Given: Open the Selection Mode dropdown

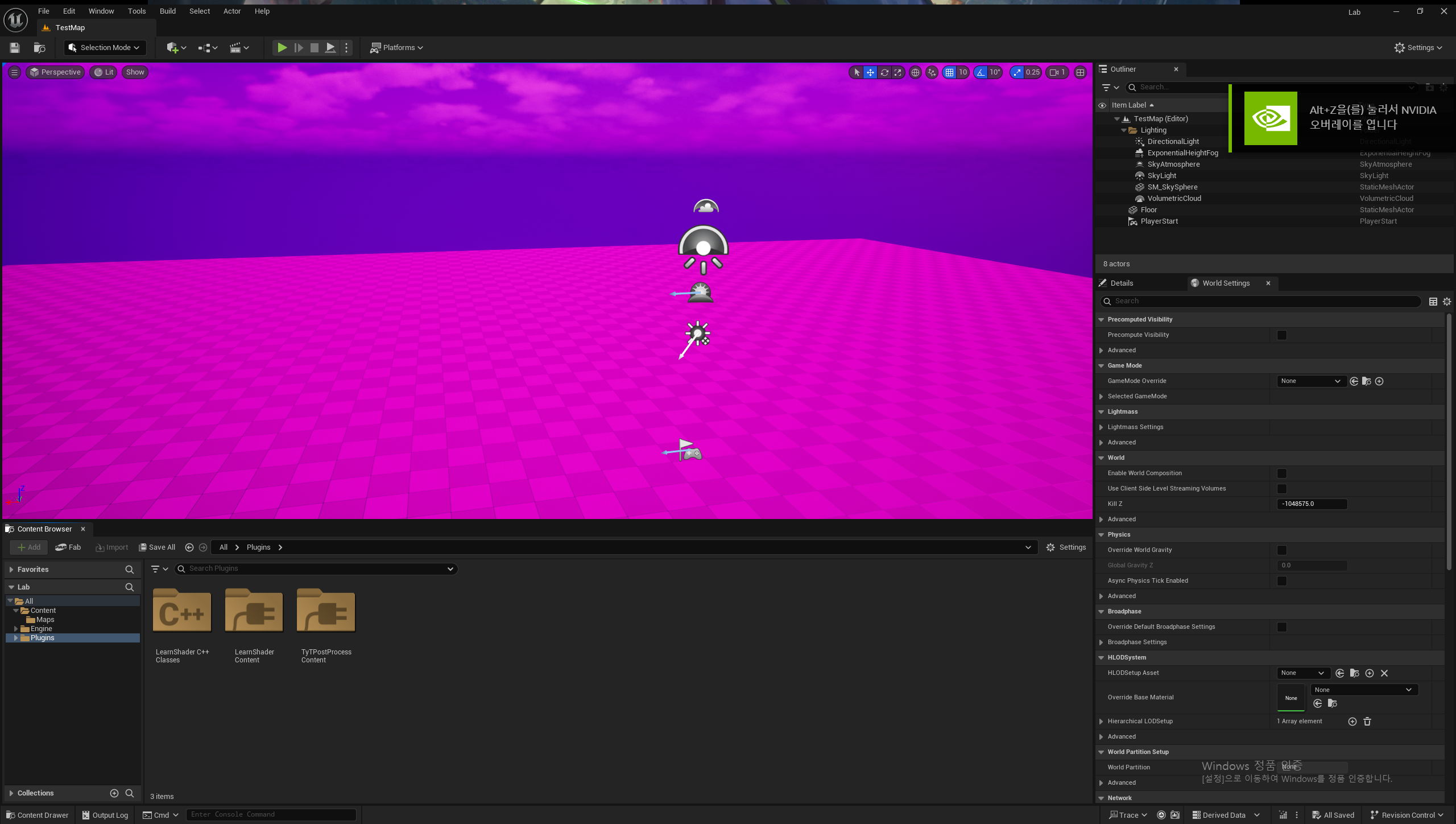Looking at the screenshot, I should pyautogui.click(x=105, y=47).
